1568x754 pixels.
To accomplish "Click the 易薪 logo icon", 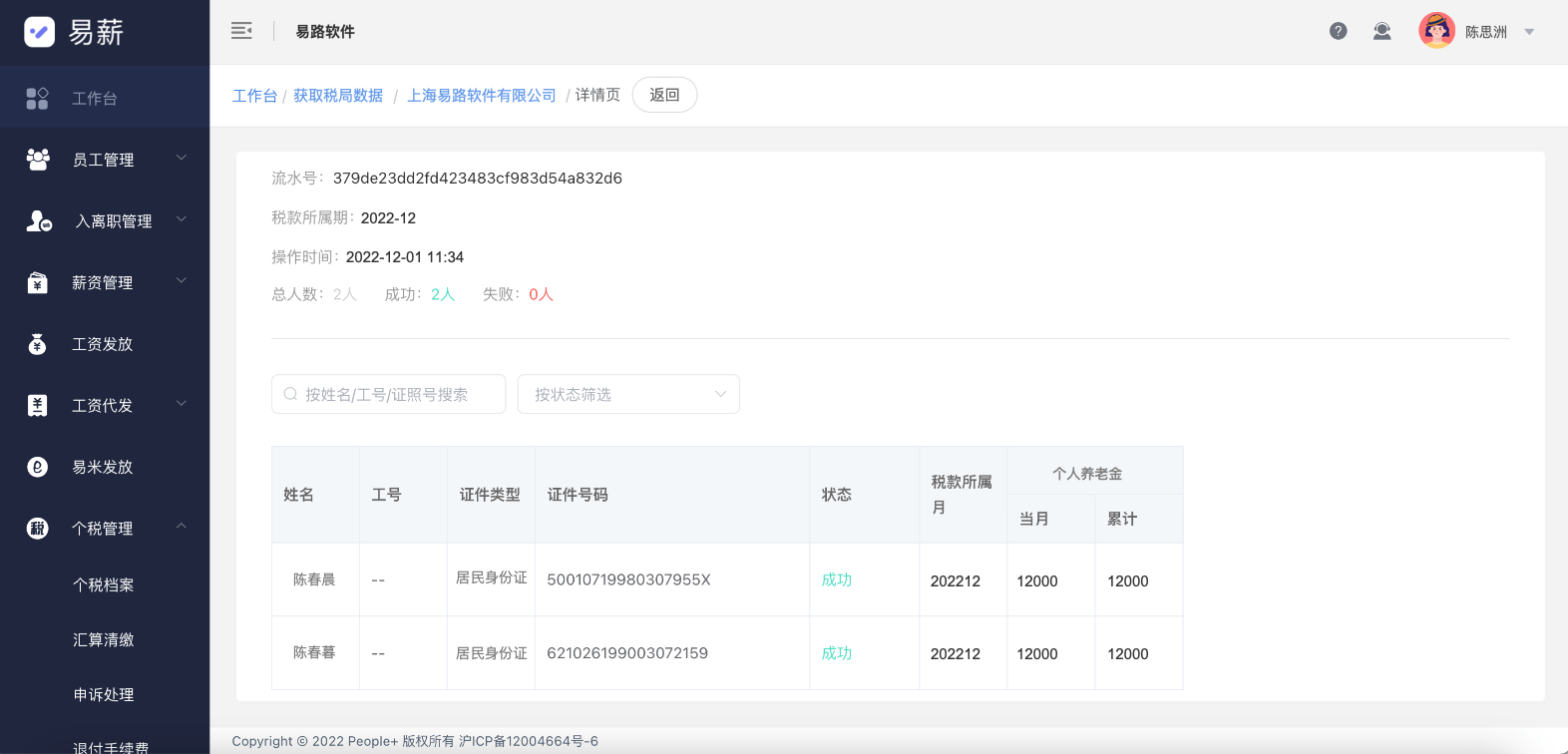I will point(40,32).
